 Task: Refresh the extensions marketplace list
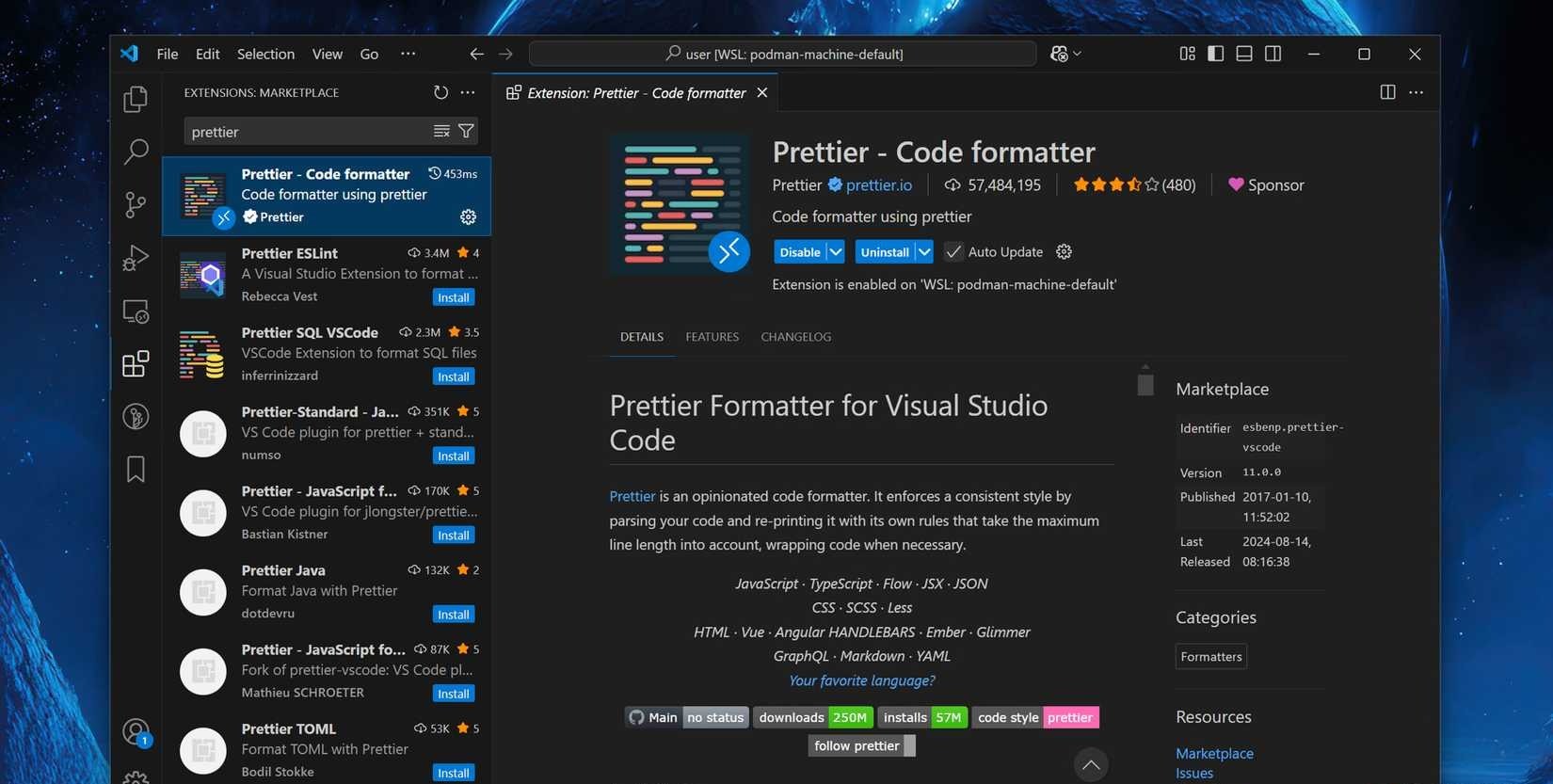coord(440,92)
